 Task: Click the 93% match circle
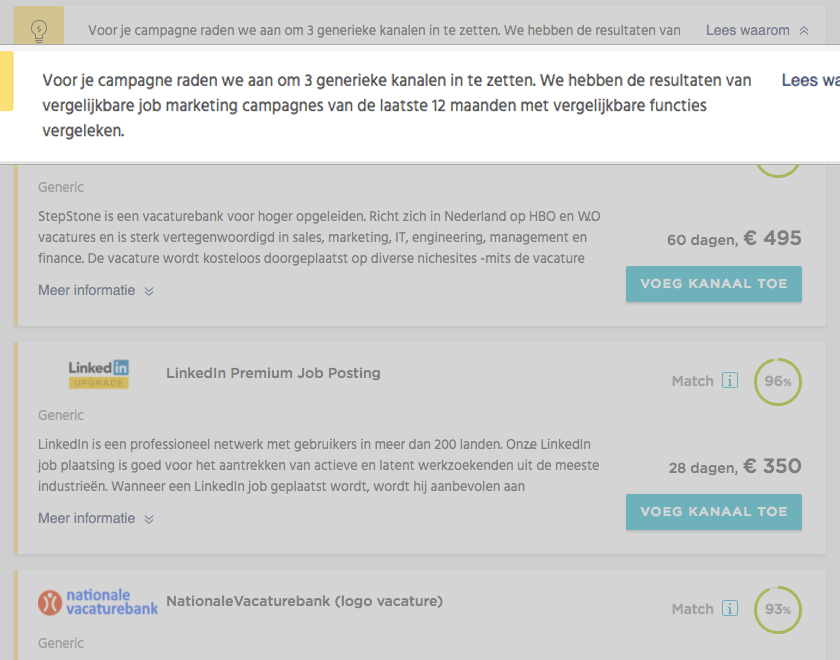(778, 610)
